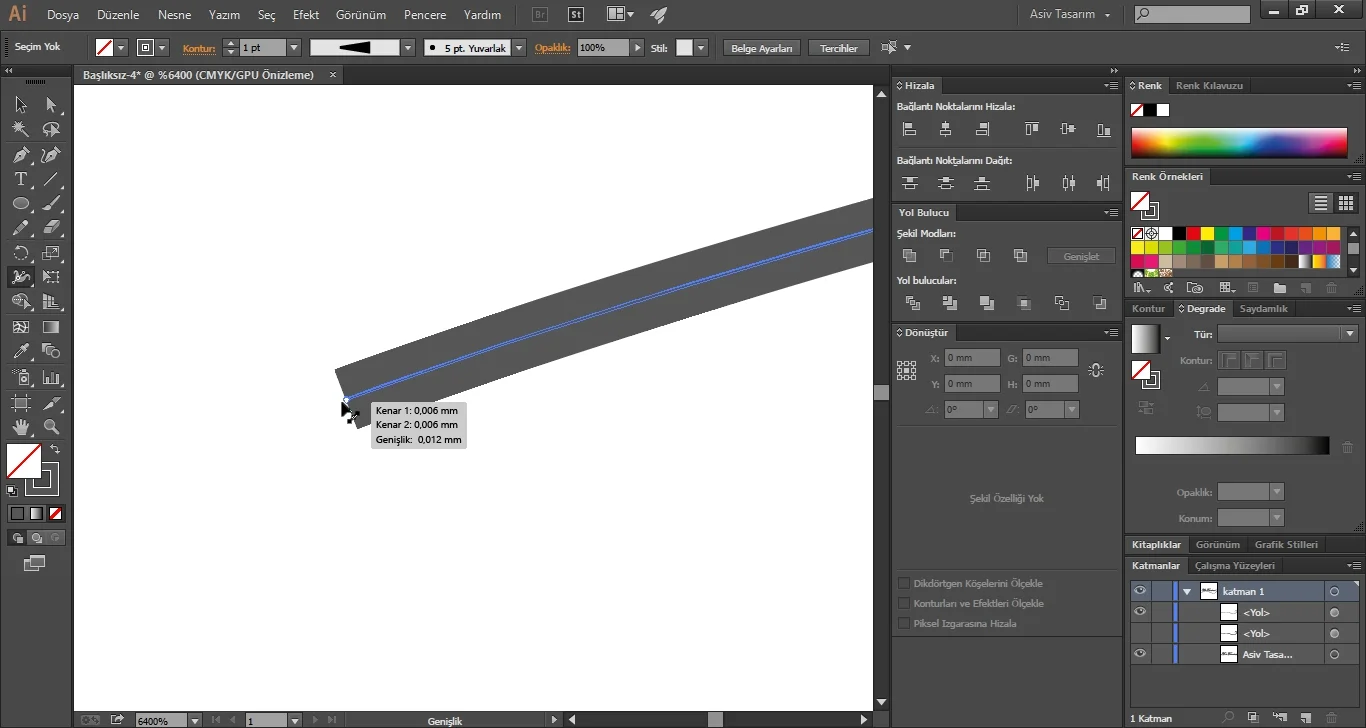Choose the Magic Wand tool
1366x728 pixels.
coord(20,130)
